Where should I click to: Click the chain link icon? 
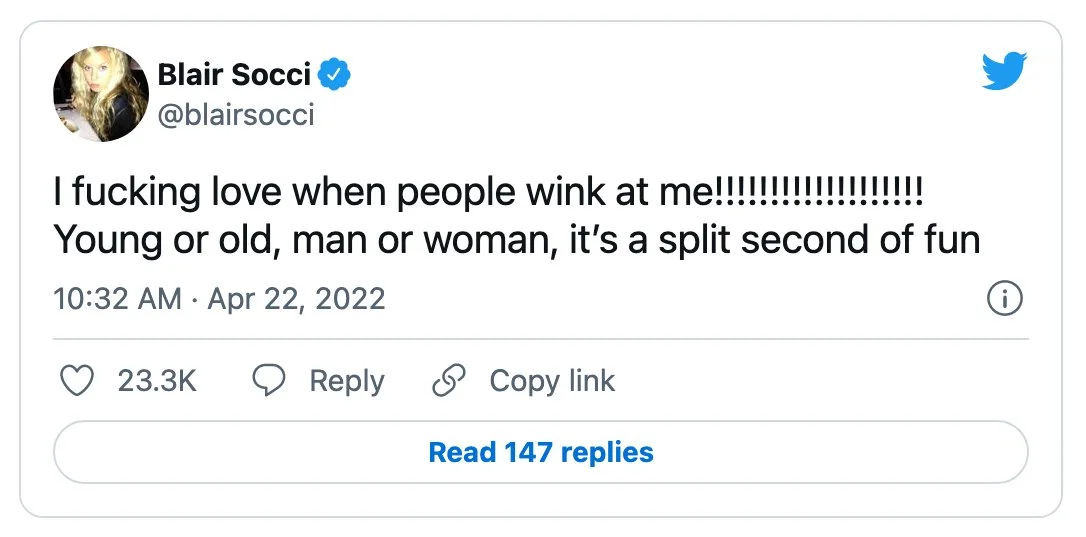point(449,381)
